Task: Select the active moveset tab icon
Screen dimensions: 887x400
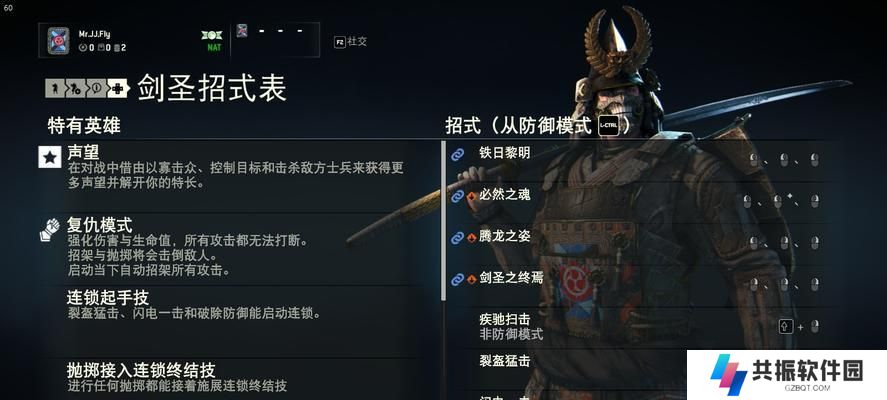Action: click(118, 88)
